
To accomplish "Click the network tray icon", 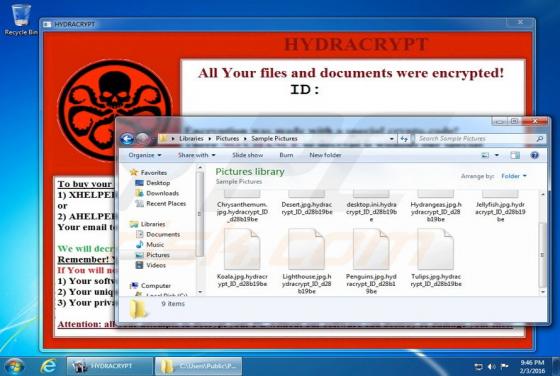I will pos(479,367).
